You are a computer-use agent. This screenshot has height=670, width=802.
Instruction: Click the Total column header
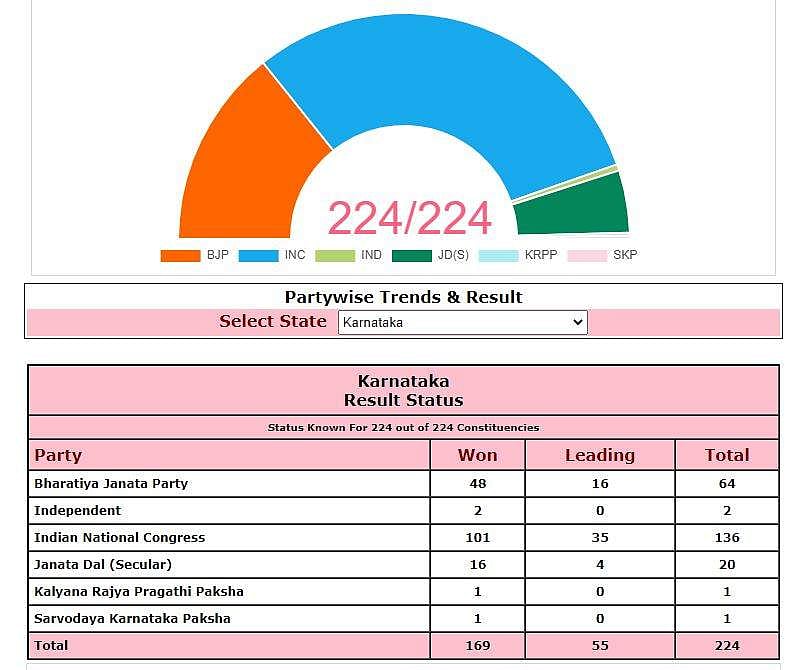726,455
